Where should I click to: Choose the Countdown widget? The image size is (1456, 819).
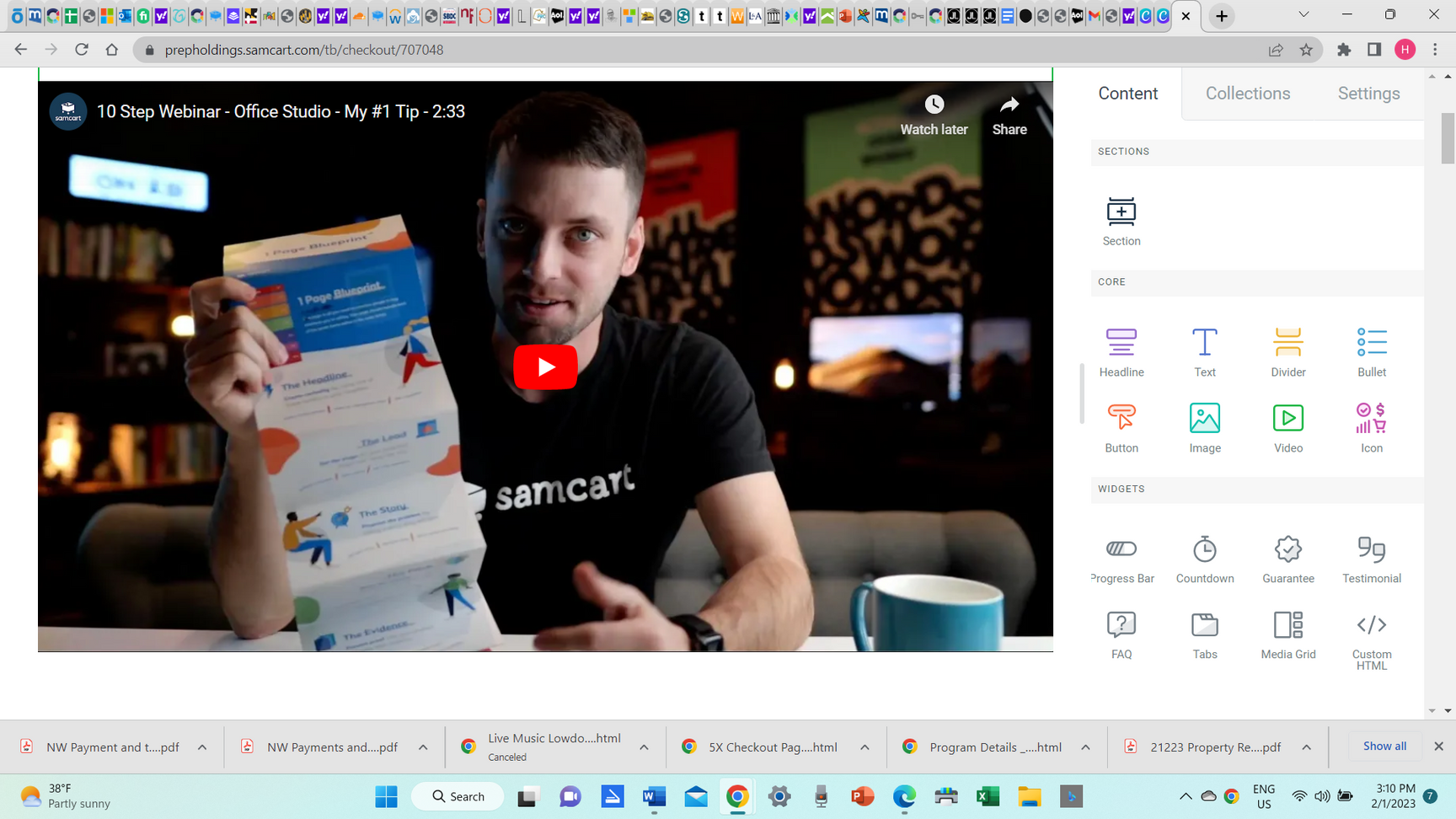(1204, 559)
